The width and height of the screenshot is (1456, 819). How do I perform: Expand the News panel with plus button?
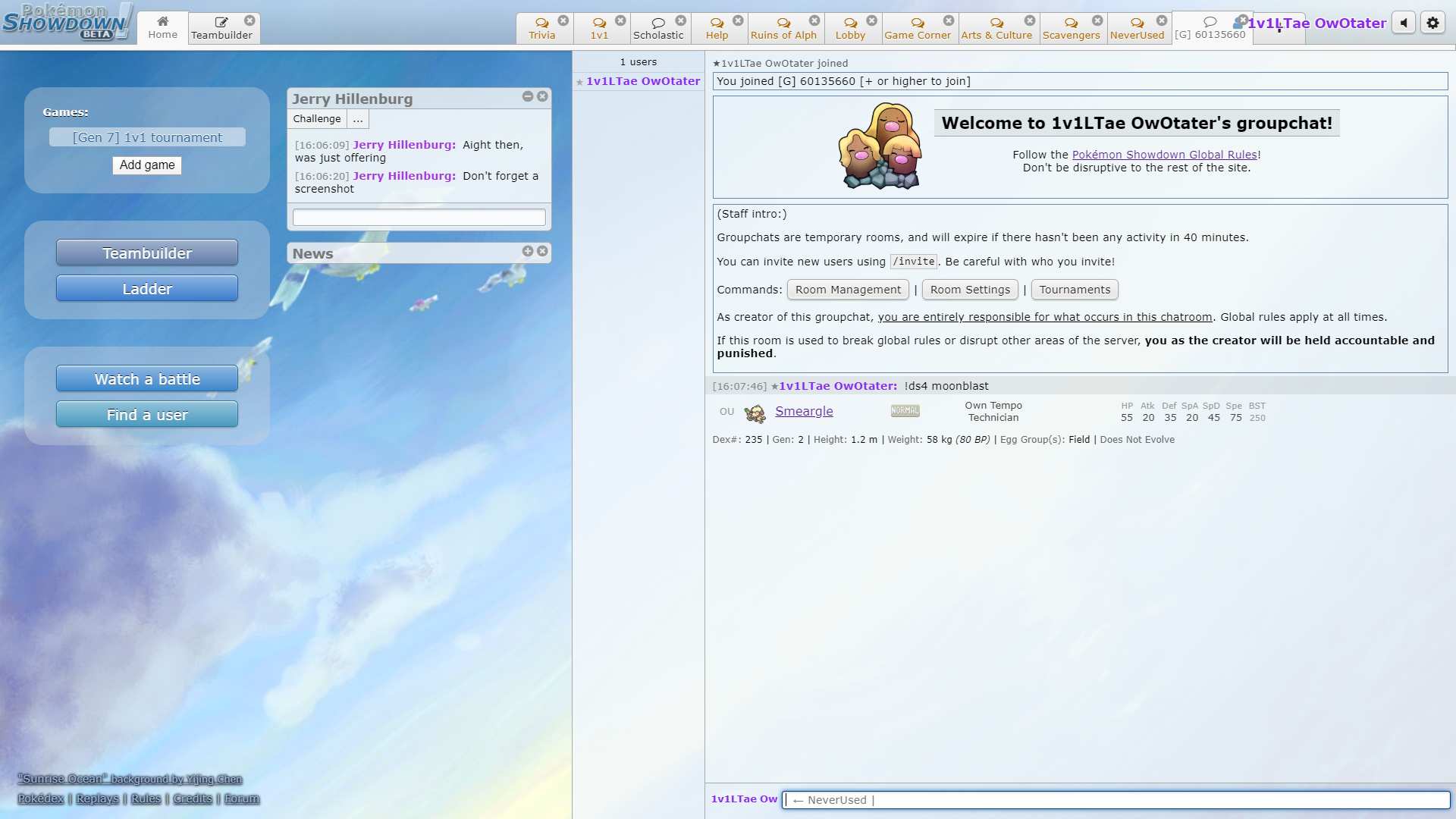coord(527,251)
